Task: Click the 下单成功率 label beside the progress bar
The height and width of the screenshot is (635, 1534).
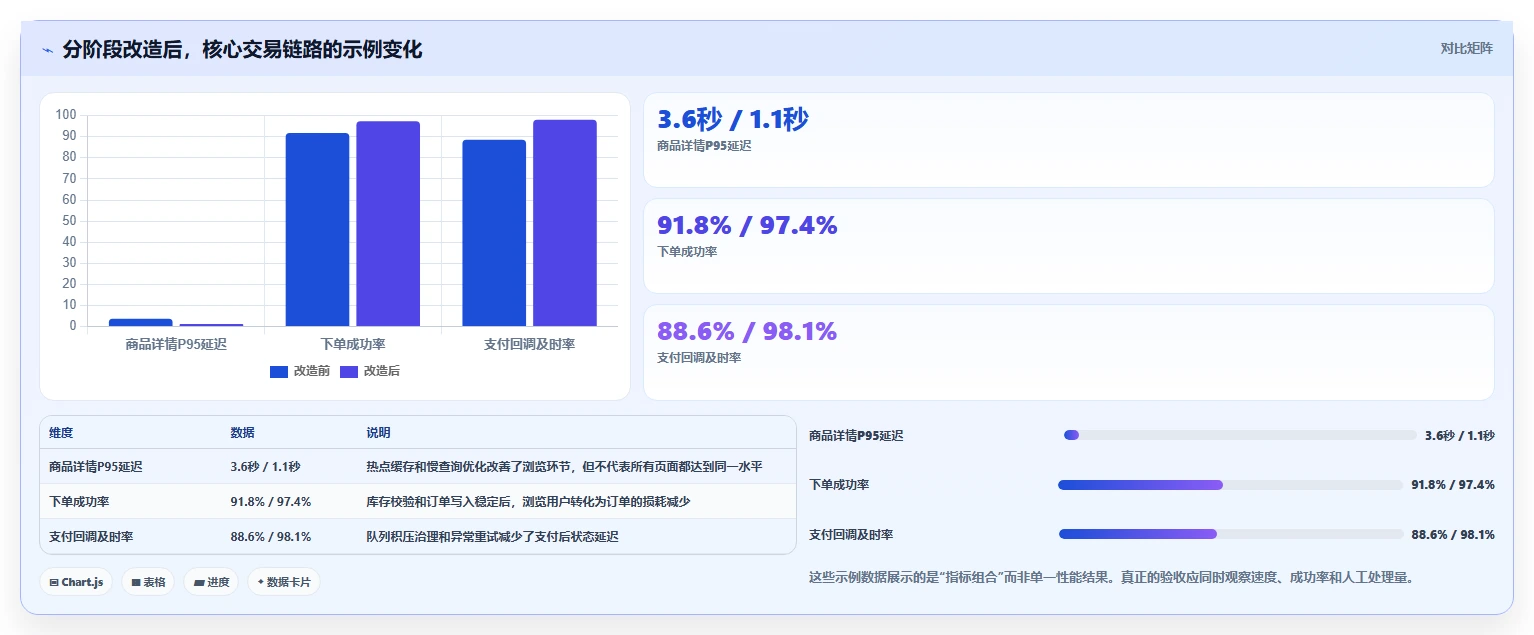Action: pos(839,485)
